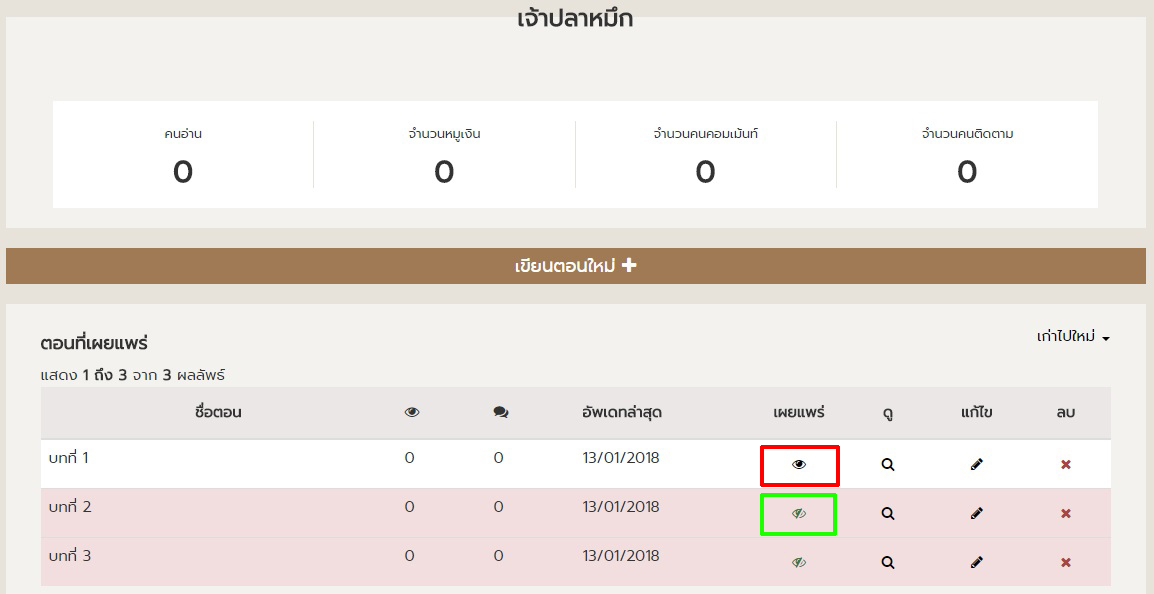Click magnifier view icon for บทที่ 2
This screenshot has height=594, width=1154.
(x=888, y=514)
